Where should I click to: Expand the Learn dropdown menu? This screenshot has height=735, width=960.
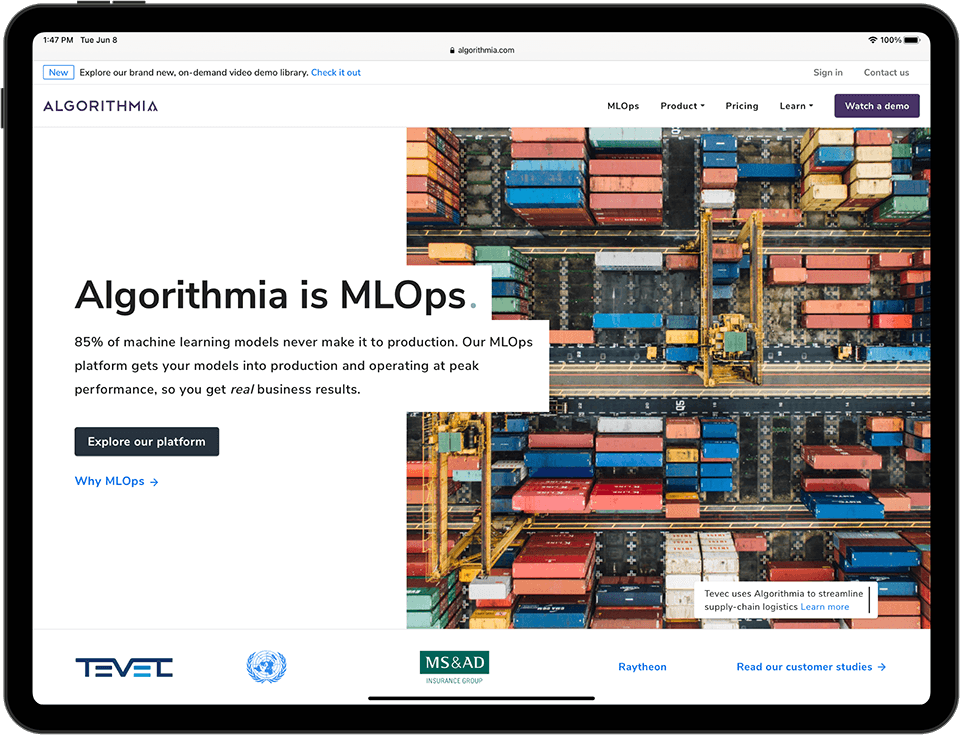(796, 106)
